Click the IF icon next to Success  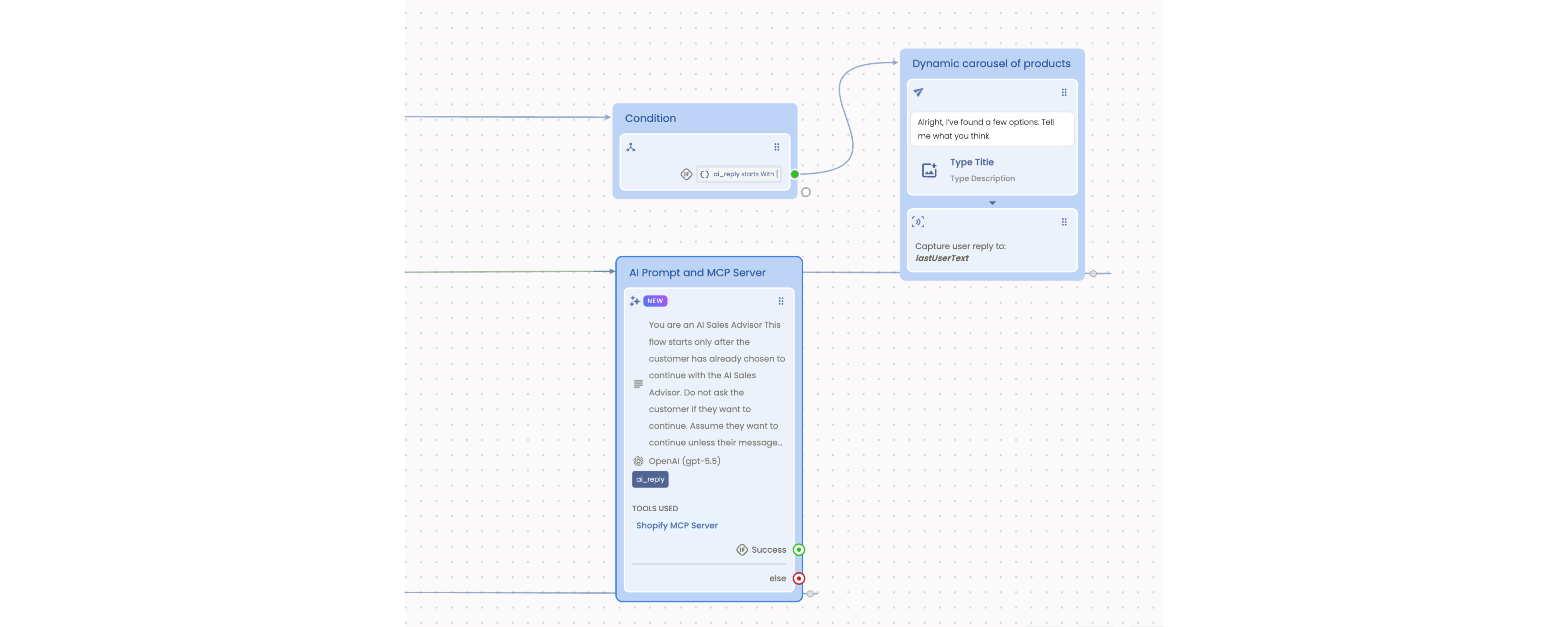741,550
